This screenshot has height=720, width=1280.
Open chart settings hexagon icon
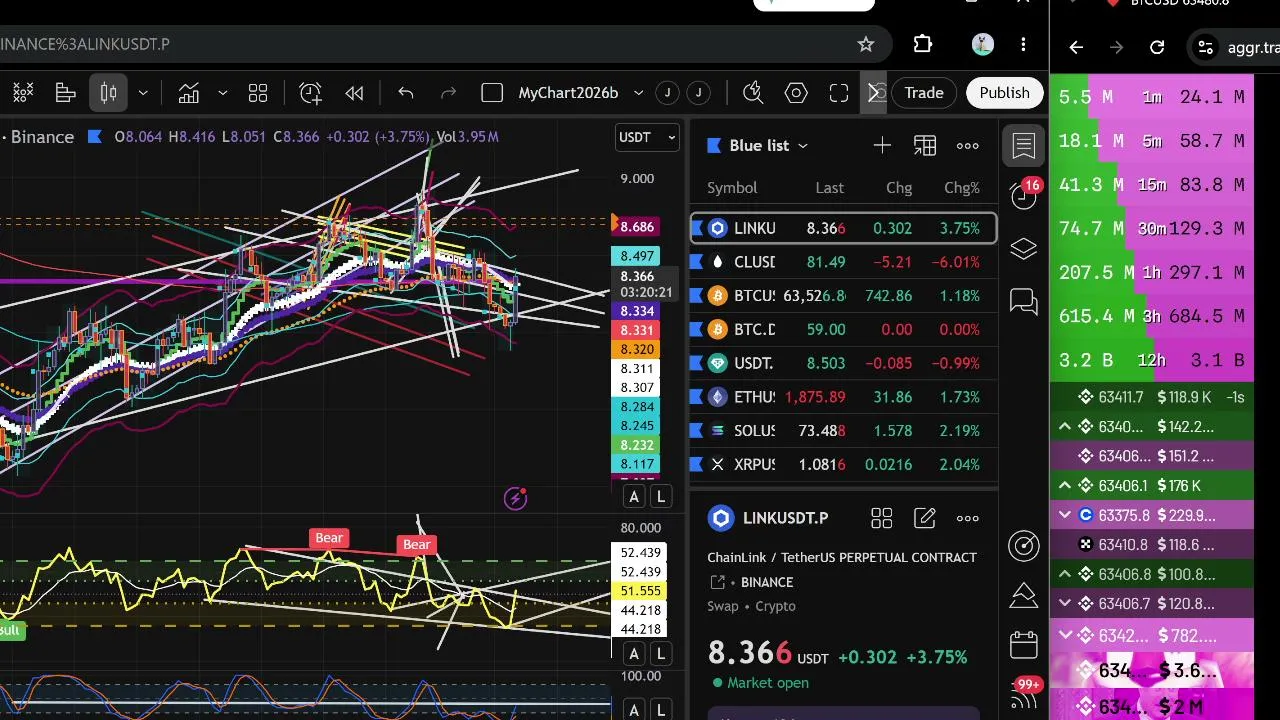tap(796, 93)
